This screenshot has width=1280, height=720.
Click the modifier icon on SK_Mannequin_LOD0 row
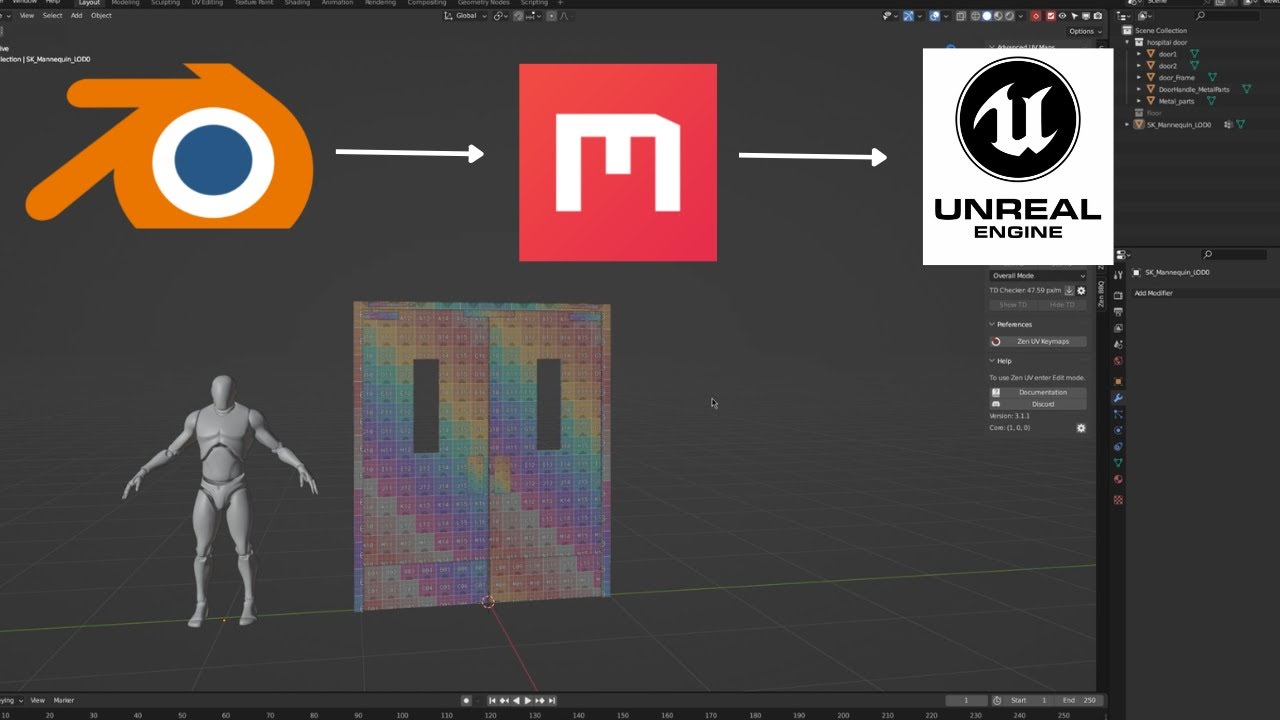click(1228, 125)
